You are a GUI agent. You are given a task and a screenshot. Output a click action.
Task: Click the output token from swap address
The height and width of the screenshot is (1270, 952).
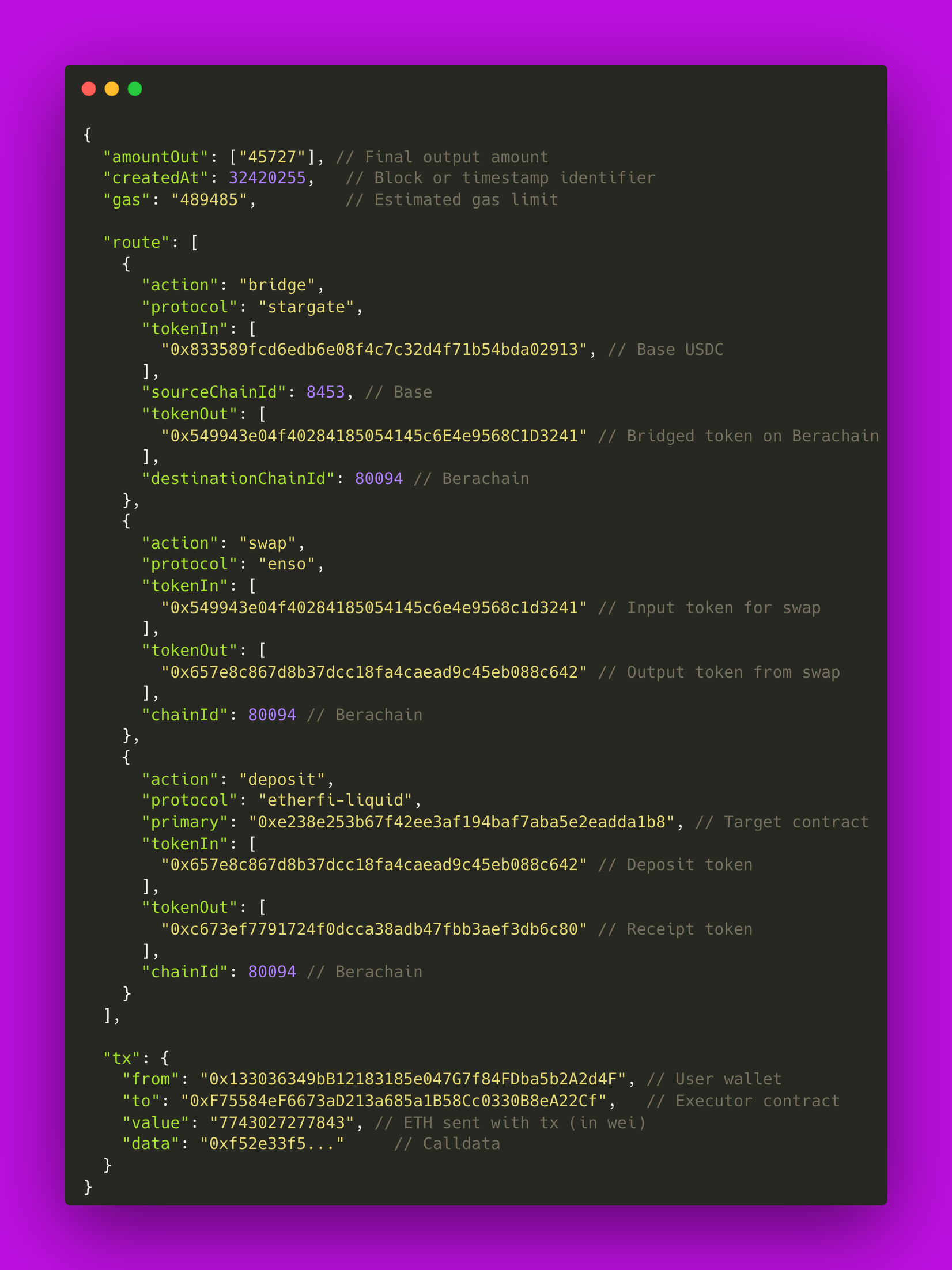(x=374, y=672)
